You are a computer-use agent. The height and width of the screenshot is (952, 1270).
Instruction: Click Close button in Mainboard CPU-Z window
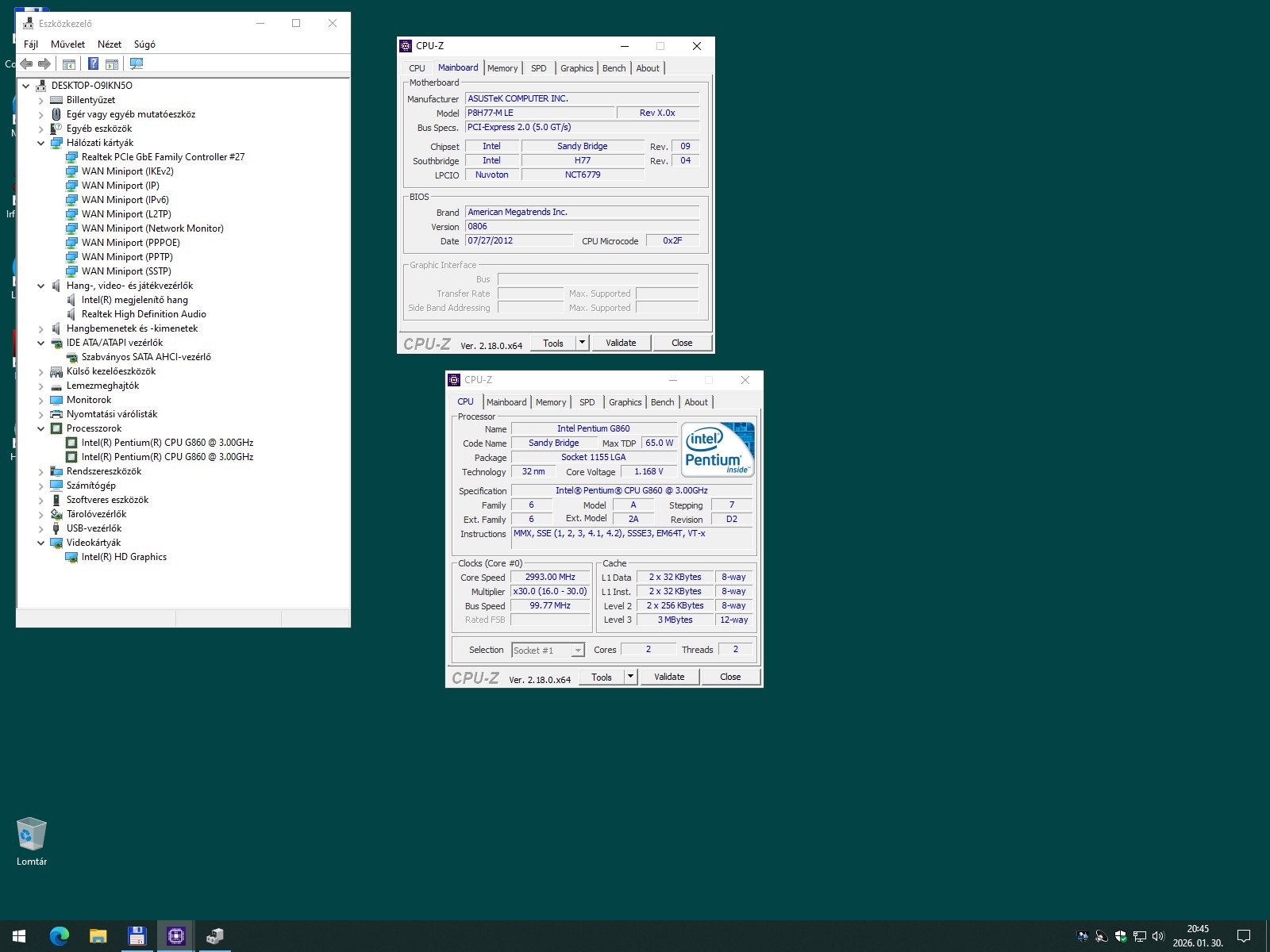click(681, 343)
